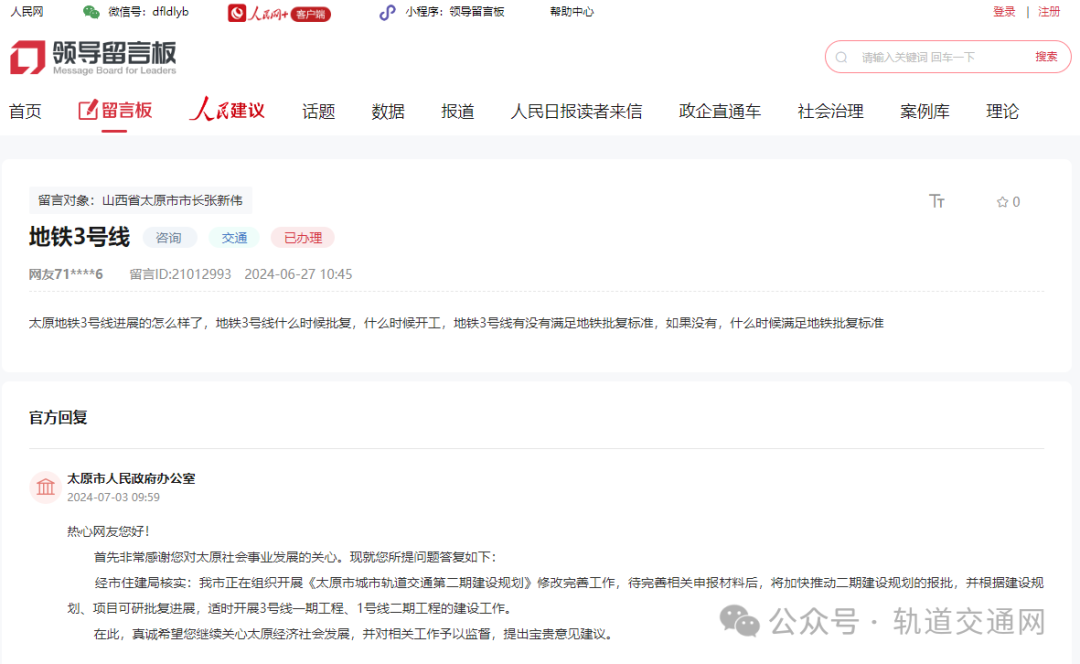The height and width of the screenshot is (664, 1080).
Task: Select the 交通 topic tag
Action: click(234, 237)
